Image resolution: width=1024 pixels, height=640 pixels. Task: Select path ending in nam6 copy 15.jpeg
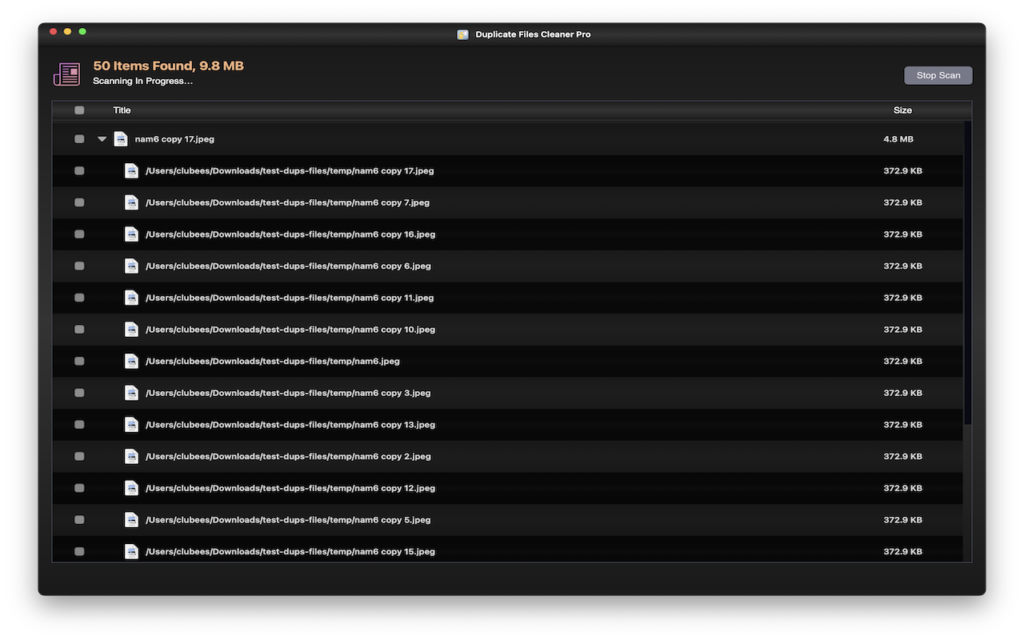tap(290, 551)
